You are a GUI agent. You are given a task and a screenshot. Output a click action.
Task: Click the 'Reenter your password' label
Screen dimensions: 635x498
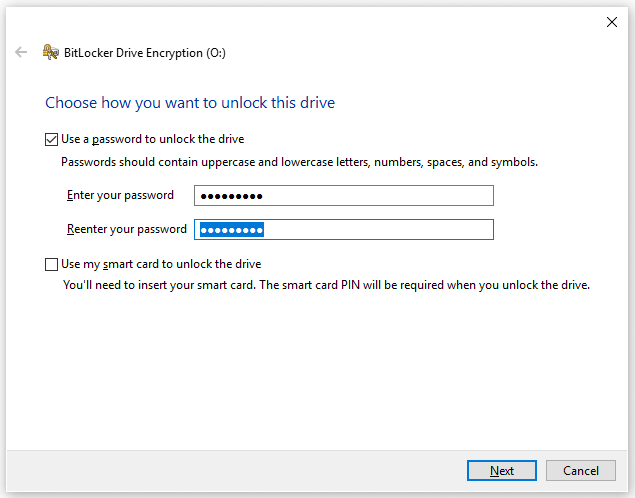127,229
